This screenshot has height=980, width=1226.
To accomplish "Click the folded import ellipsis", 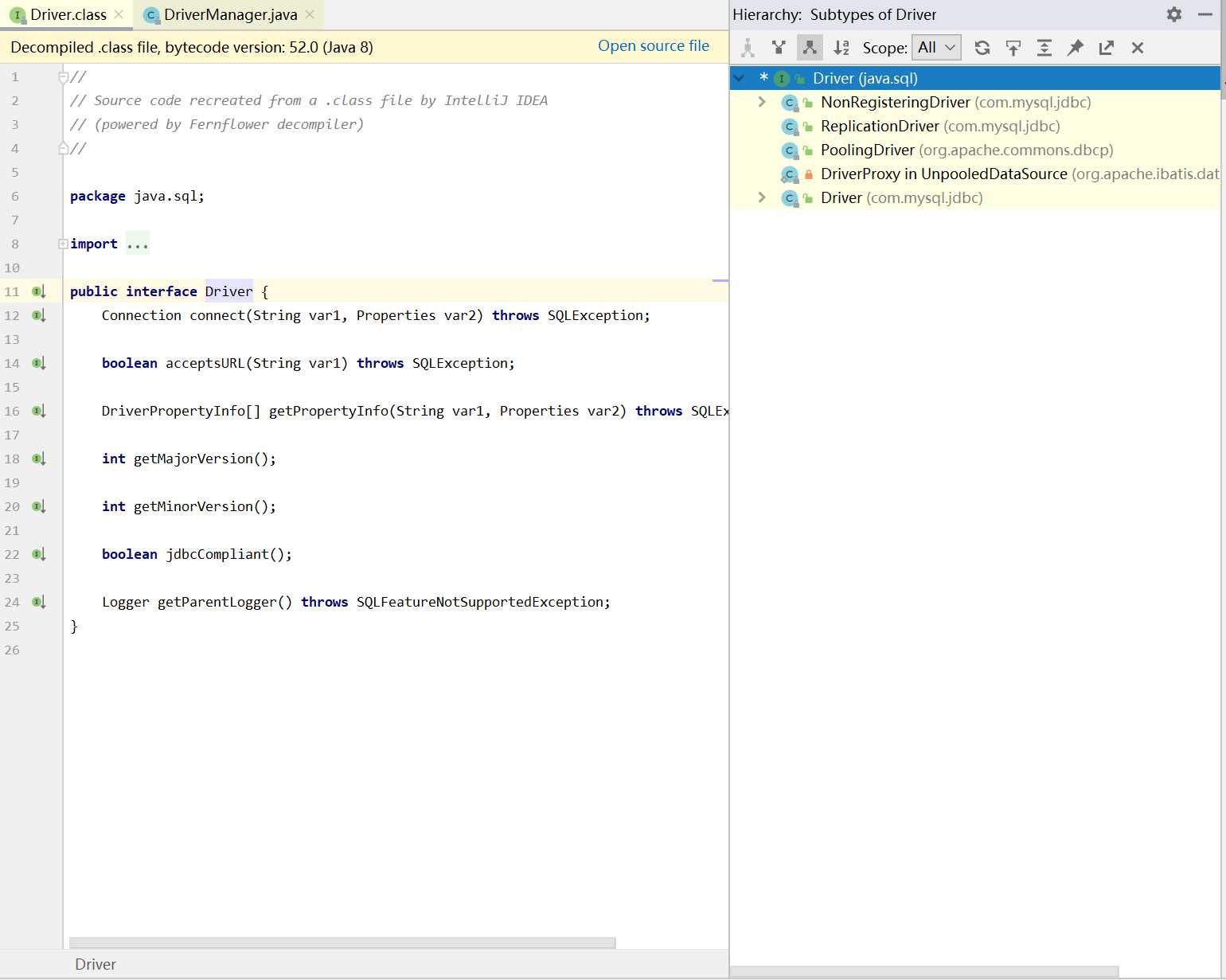I will click(x=138, y=244).
